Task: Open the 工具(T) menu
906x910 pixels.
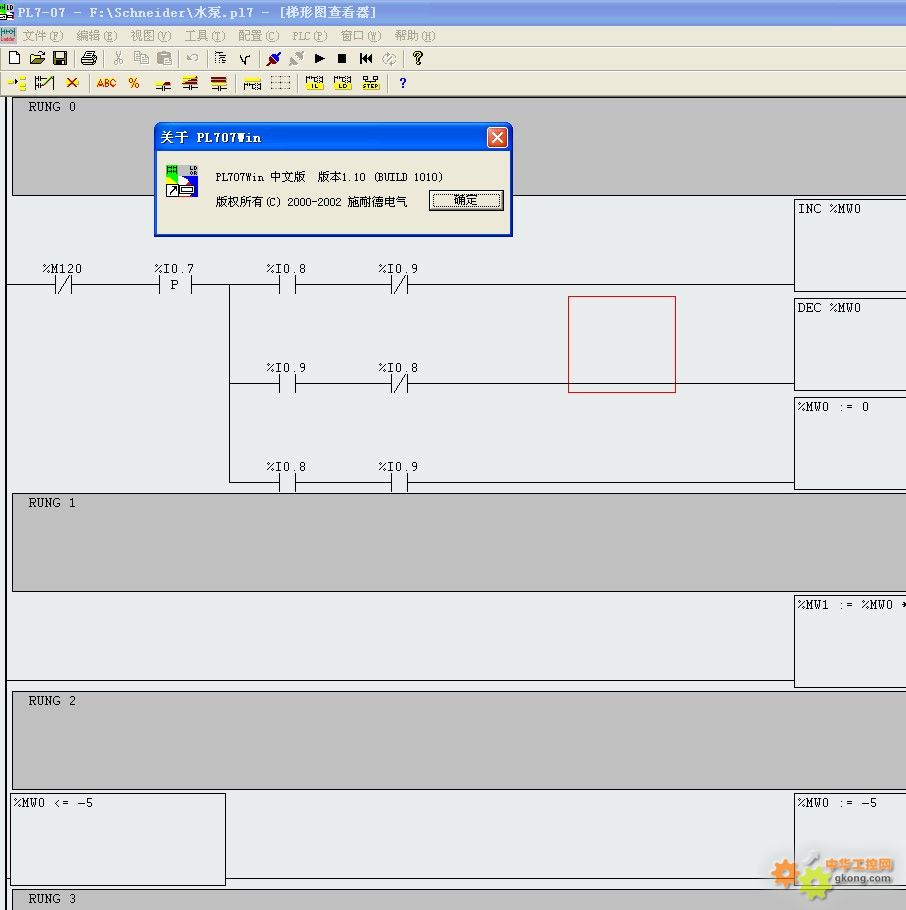Action: [205, 36]
